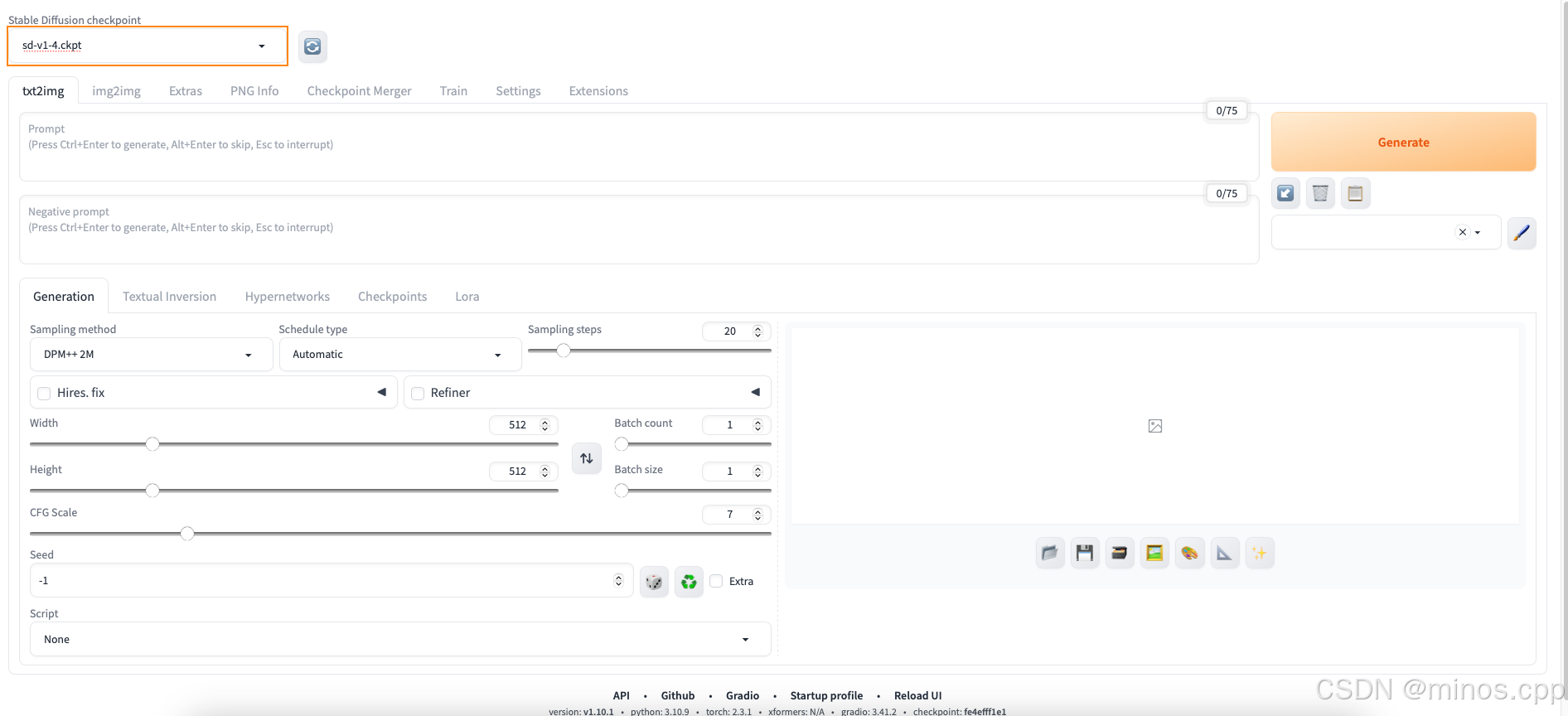Open the Stable Diffusion checkpoint dropdown
Screen dimensions: 1568x716
pyautogui.click(x=148, y=46)
